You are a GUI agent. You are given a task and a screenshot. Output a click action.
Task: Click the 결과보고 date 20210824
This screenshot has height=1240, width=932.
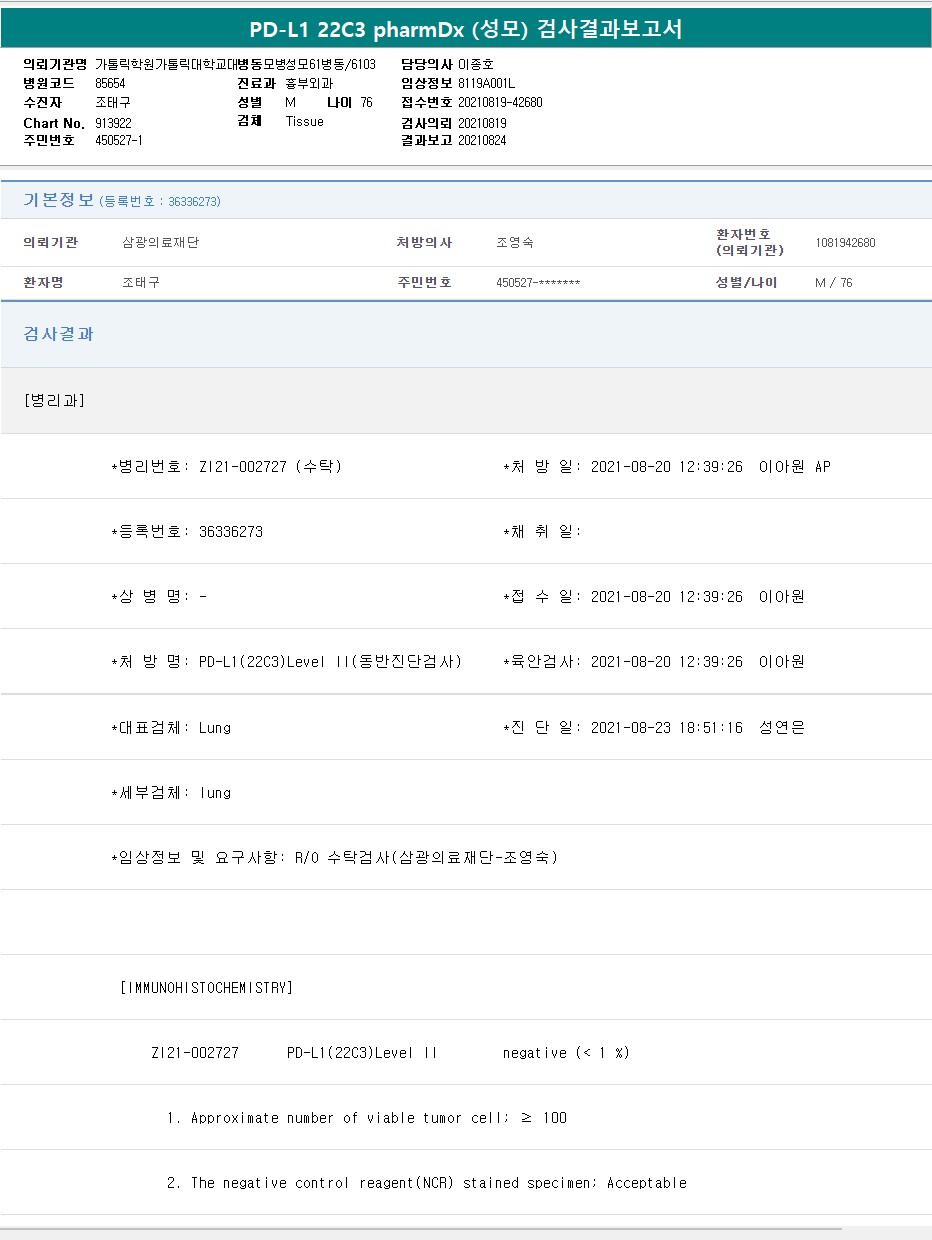coord(482,140)
